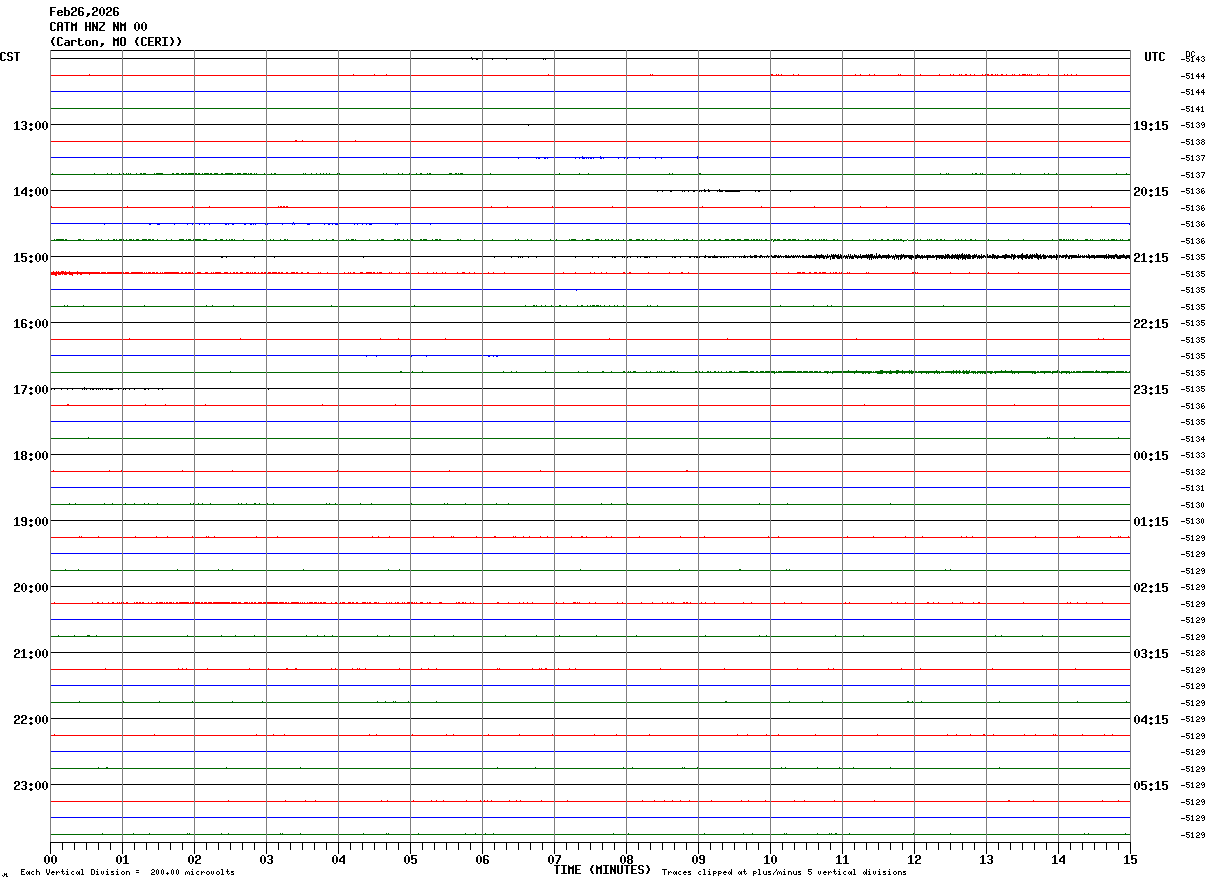
Task: Click the DC offset value -5138
Action: pos(1193,142)
